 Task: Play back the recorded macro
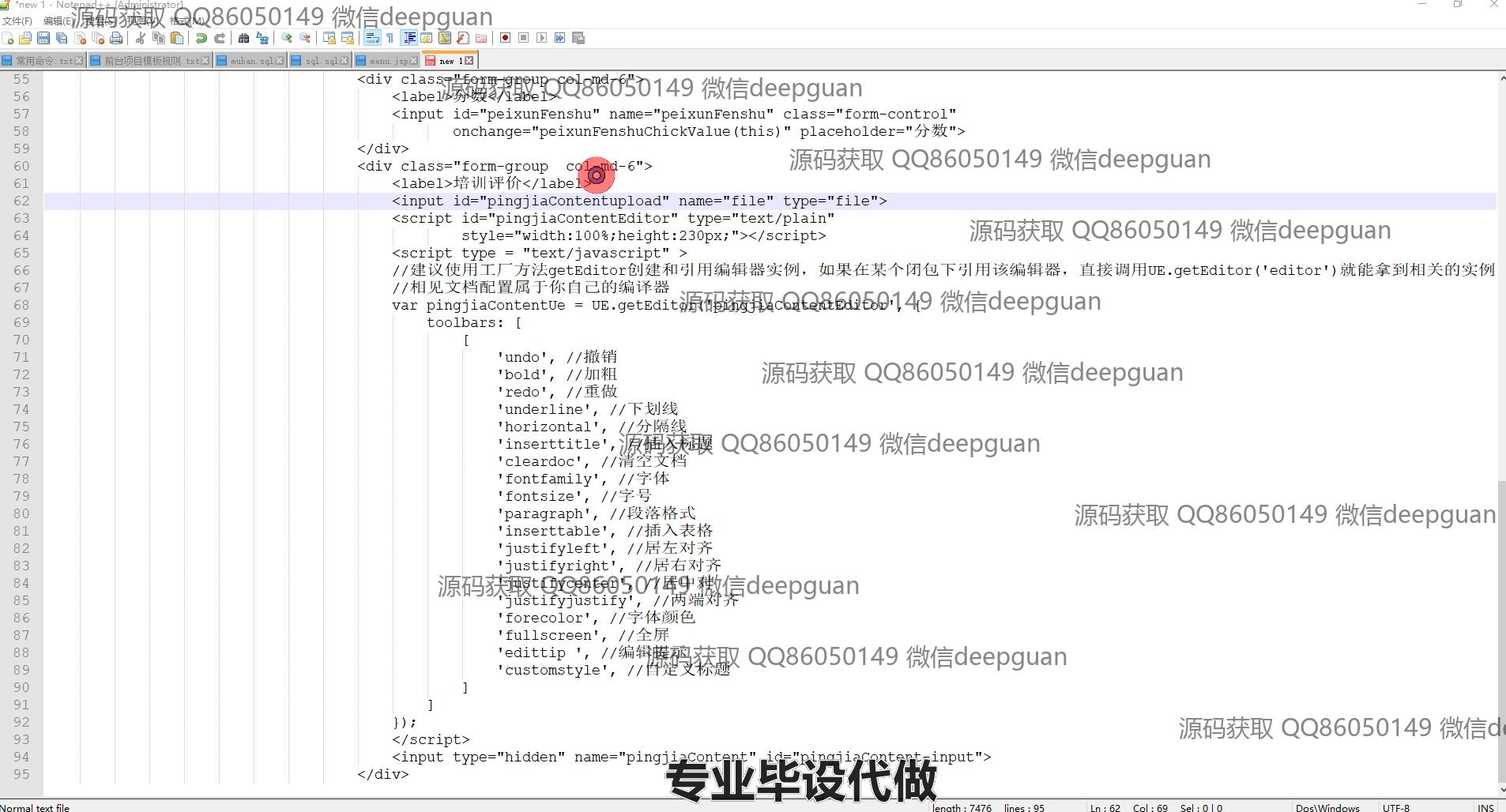(x=542, y=38)
